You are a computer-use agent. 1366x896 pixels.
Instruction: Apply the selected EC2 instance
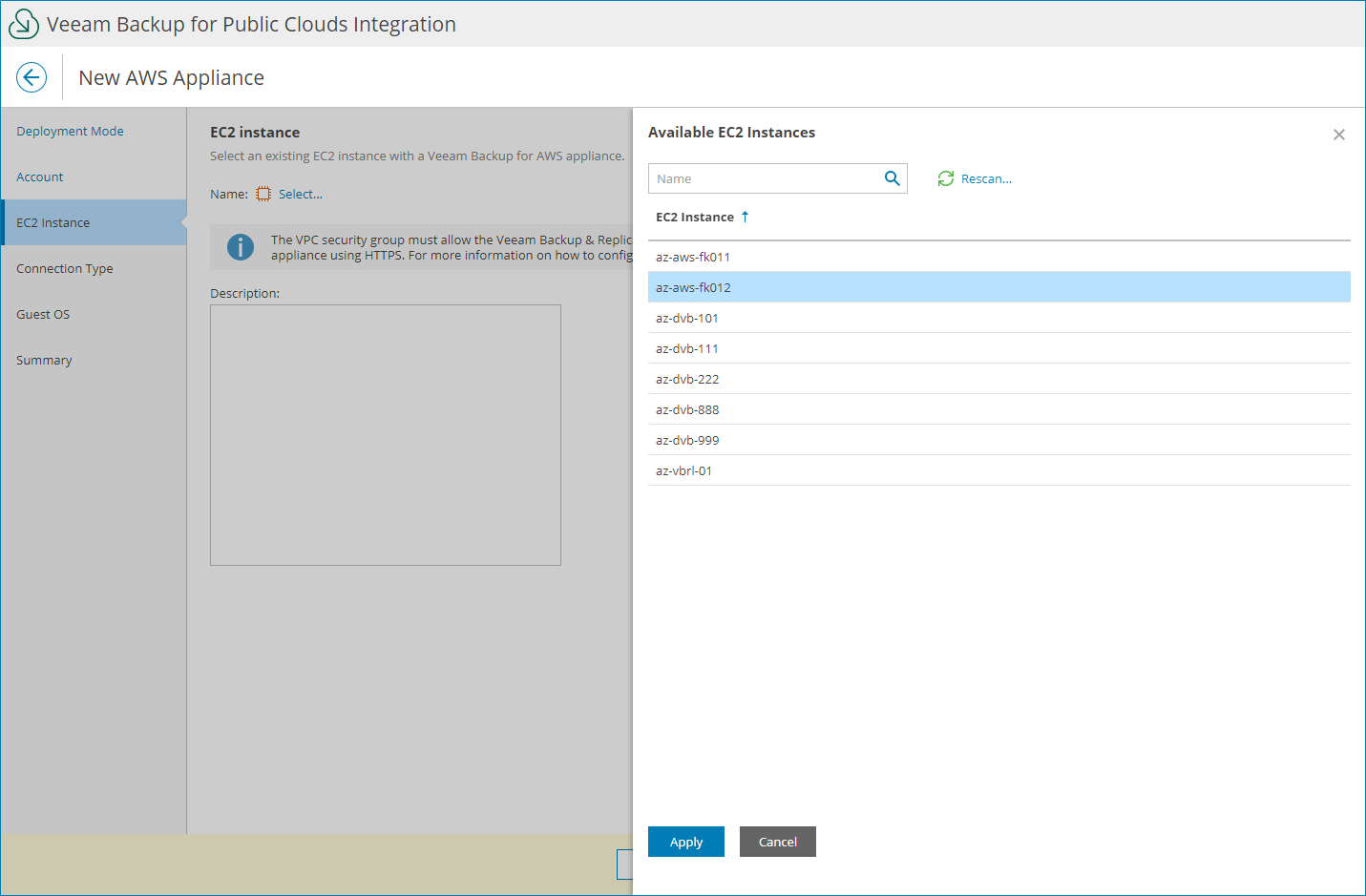pos(685,842)
